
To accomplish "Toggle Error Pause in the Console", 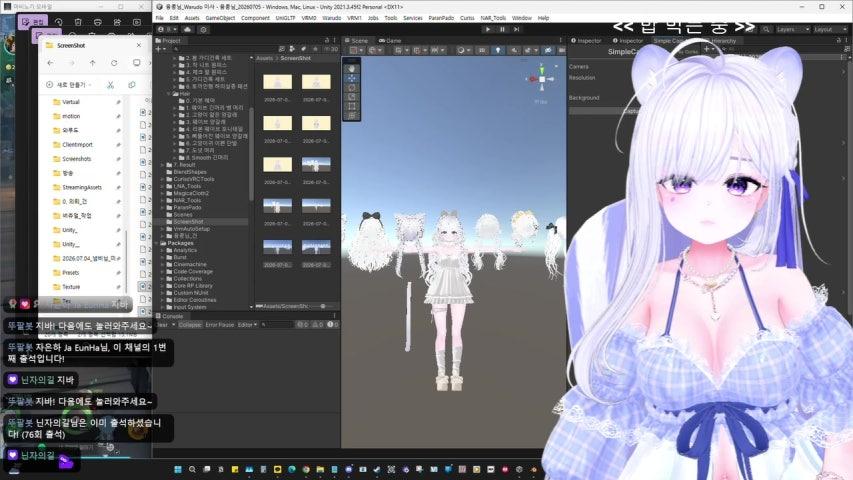I will coord(220,324).
